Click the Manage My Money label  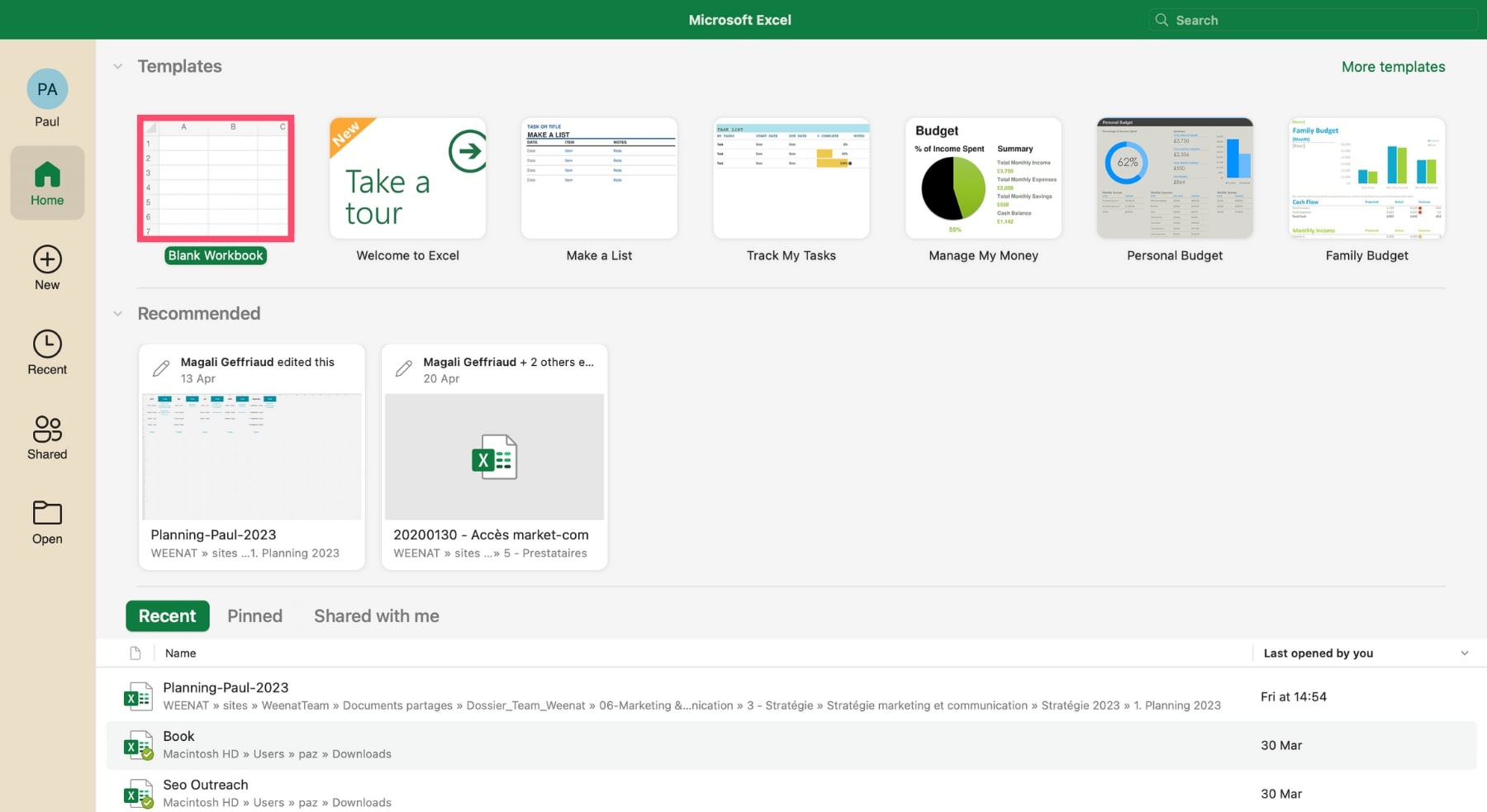(983, 256)
